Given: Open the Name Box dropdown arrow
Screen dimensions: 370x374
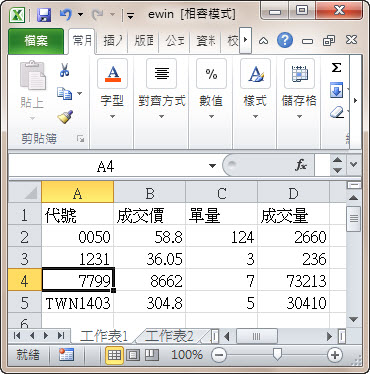Looking at the screenshot, I should click(212, 166).
